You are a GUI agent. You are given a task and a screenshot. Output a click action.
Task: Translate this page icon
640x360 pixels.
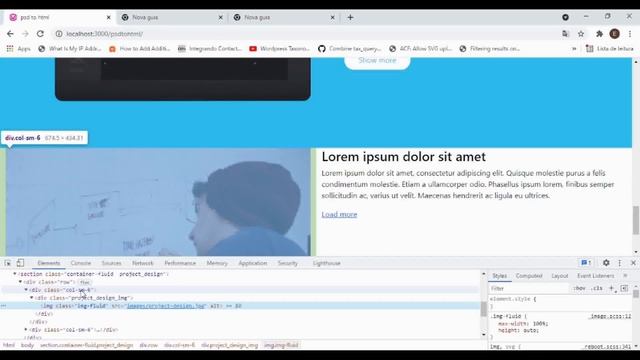565,34
